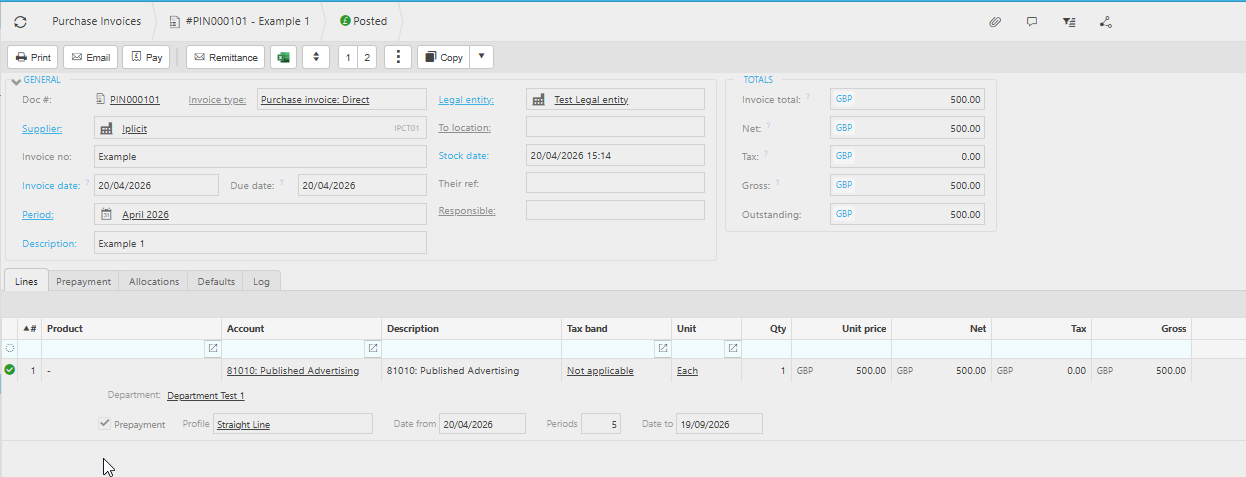Open the Iplicit supplier link
Screen dimensions: 1246x477
(134, 129)
